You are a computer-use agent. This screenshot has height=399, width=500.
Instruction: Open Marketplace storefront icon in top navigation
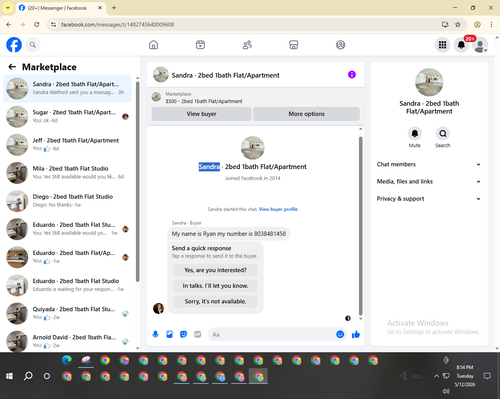pos(294,45)
